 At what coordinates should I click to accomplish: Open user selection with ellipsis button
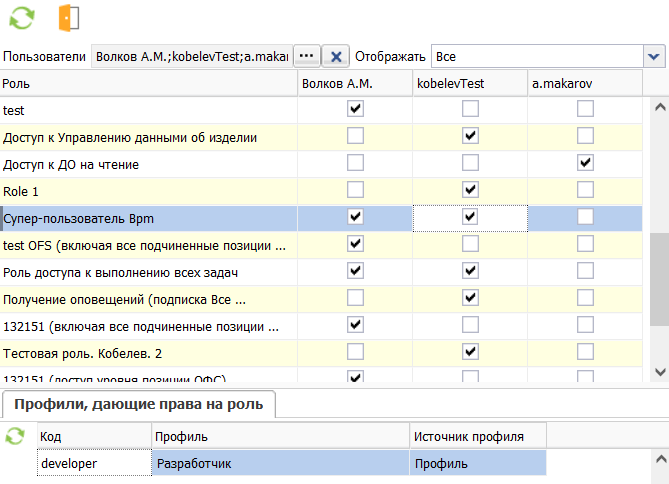pyautogui.click(x=307, y=57)
